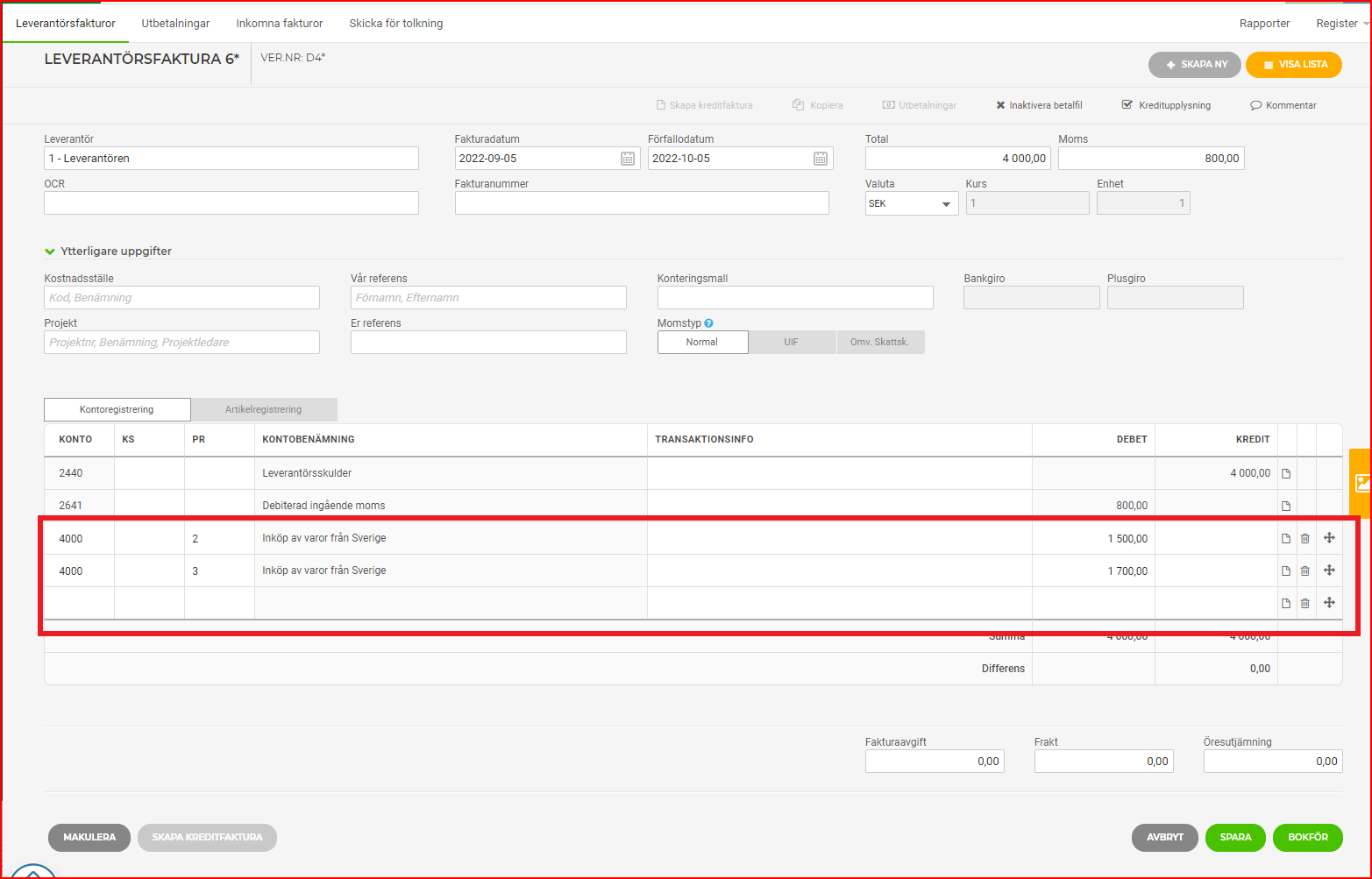Open the orange image side panel icon

tap(1361, 483)
